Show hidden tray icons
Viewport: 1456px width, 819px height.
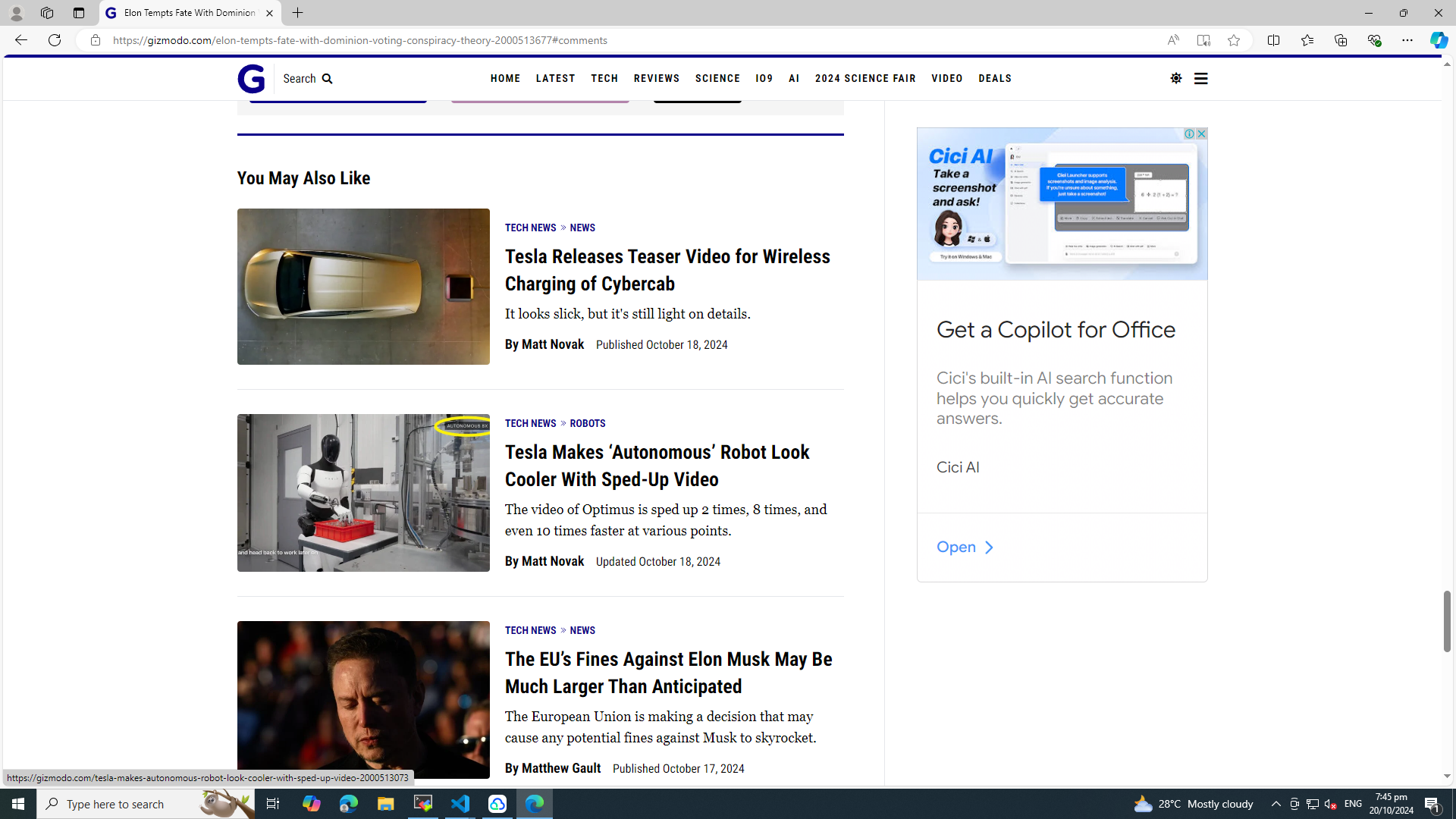click(1276, 804)
